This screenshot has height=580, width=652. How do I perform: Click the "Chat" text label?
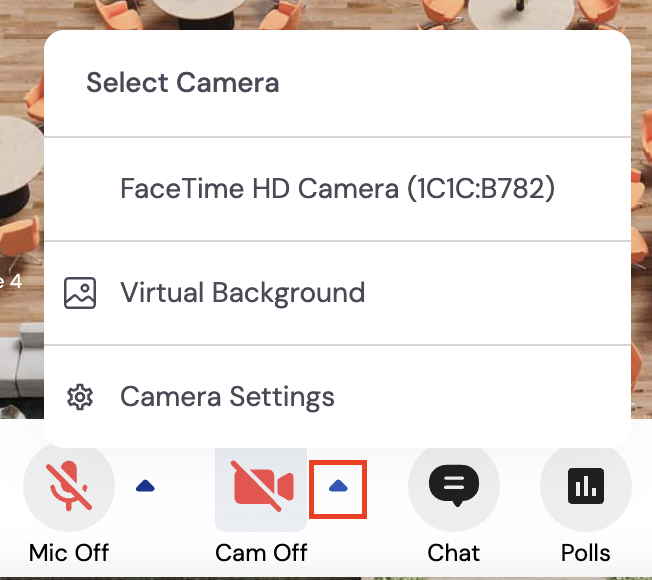click(x=454, y=552)
